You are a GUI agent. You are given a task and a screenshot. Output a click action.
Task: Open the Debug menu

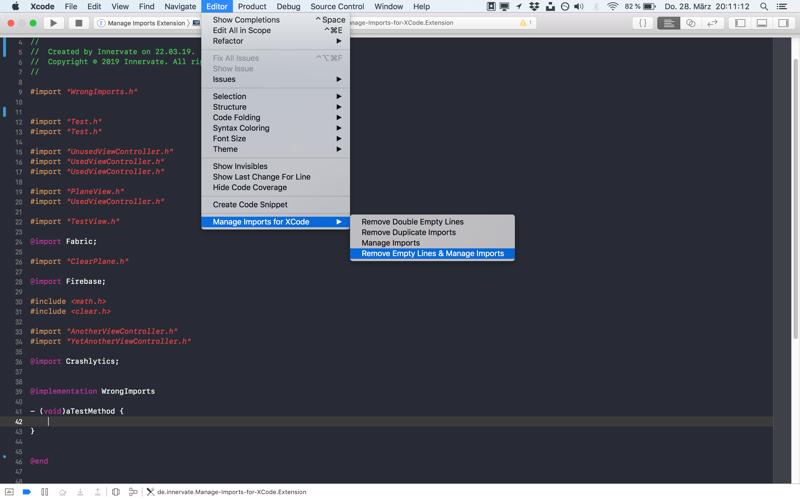point(288,7)
